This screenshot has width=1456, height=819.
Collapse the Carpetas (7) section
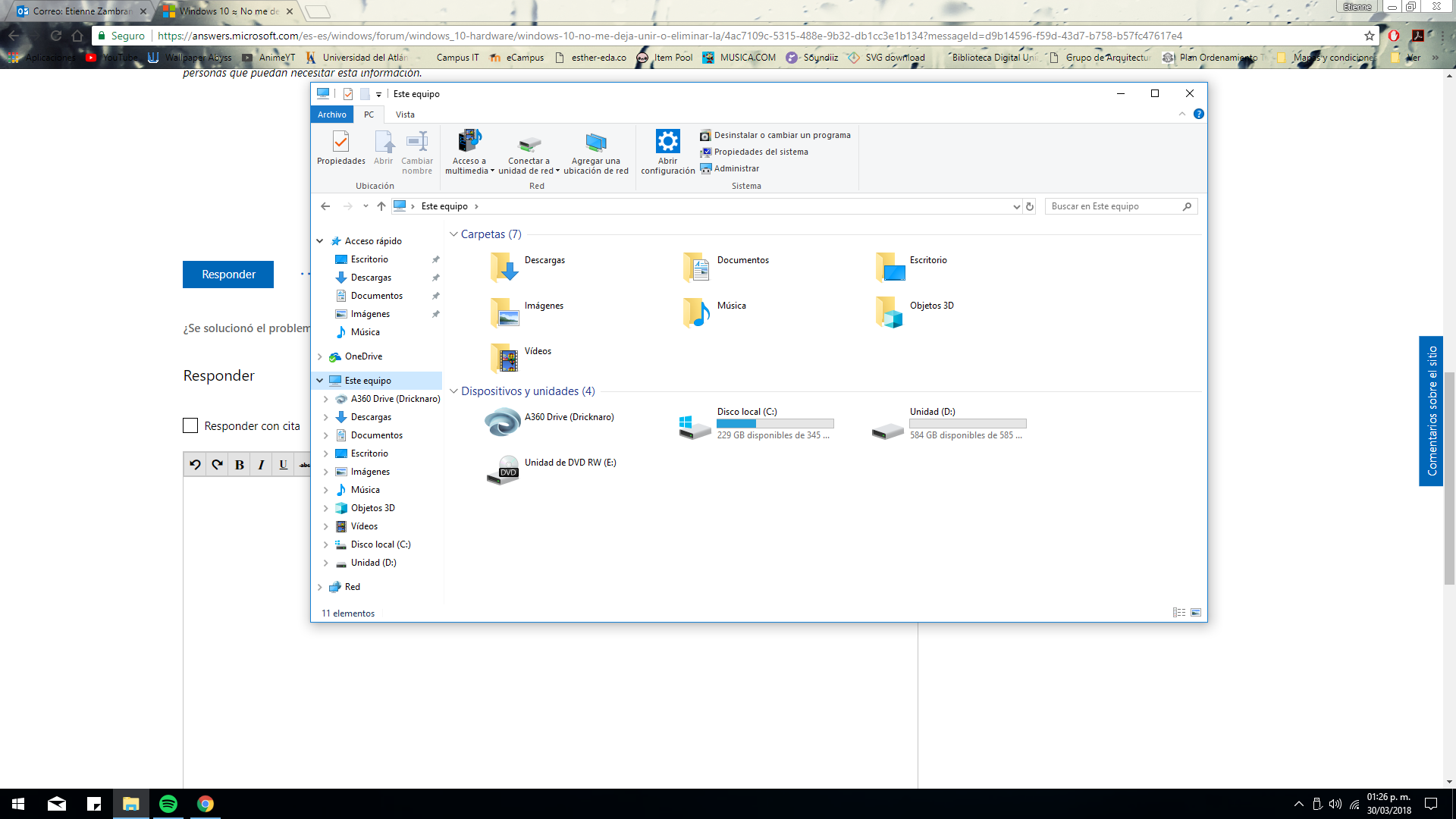(x=453, y=234)
